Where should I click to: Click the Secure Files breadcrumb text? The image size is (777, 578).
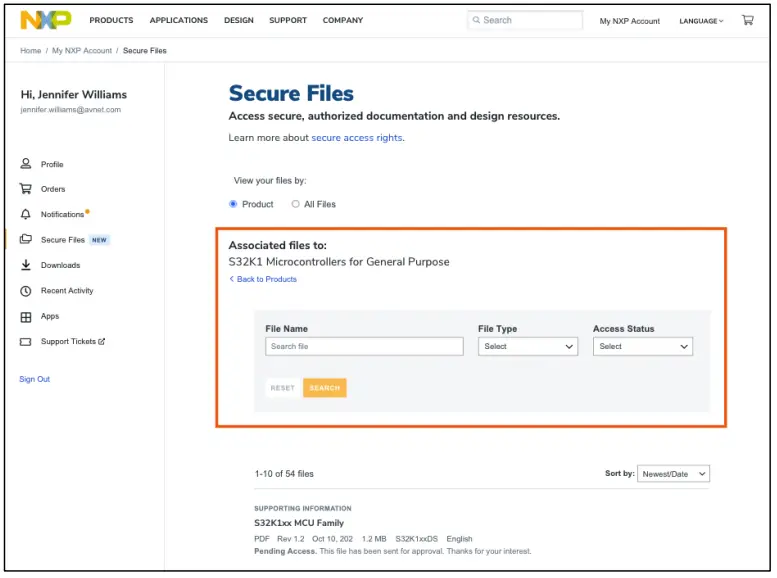point(145,51)
